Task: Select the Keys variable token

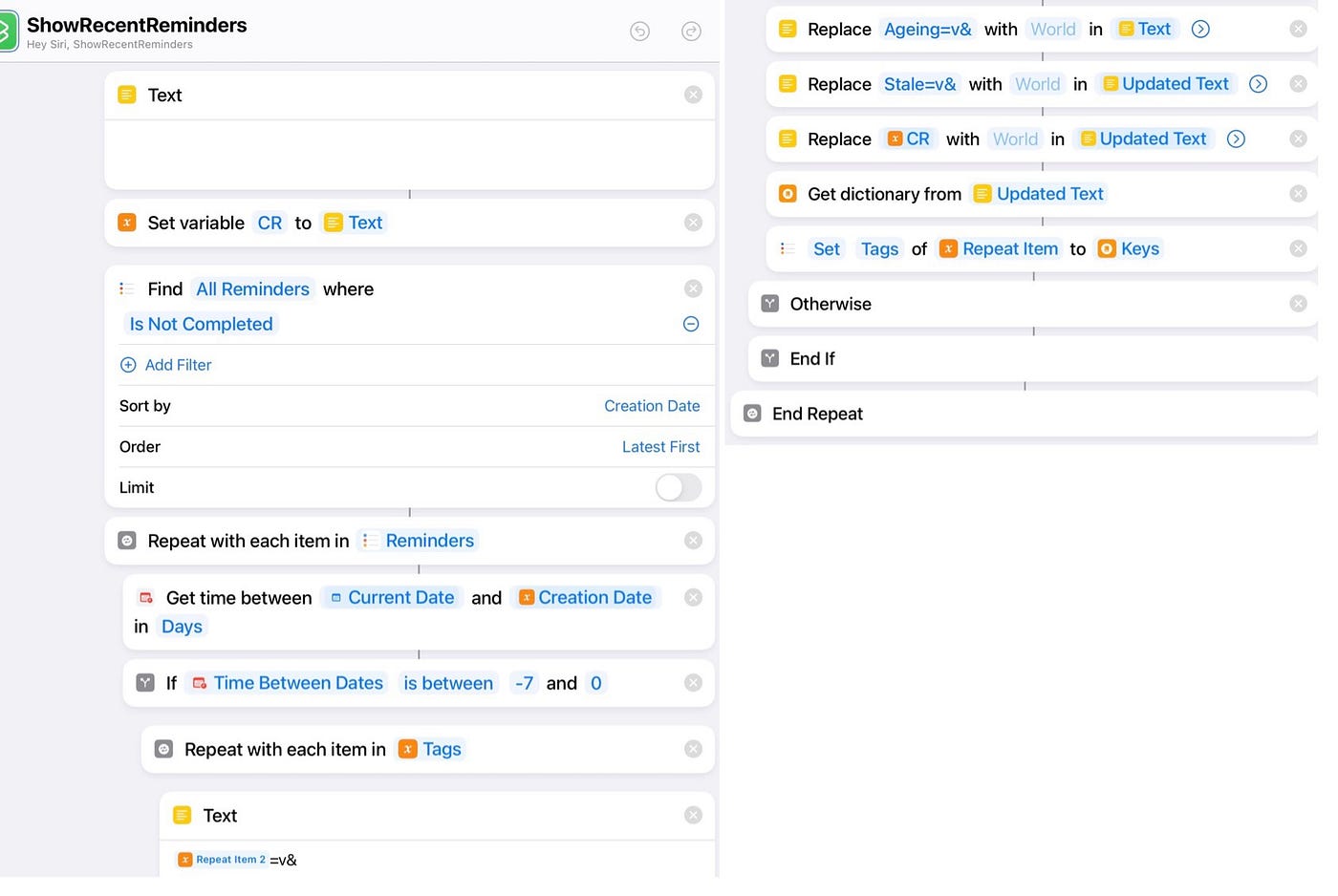Action: (1129, 249)
